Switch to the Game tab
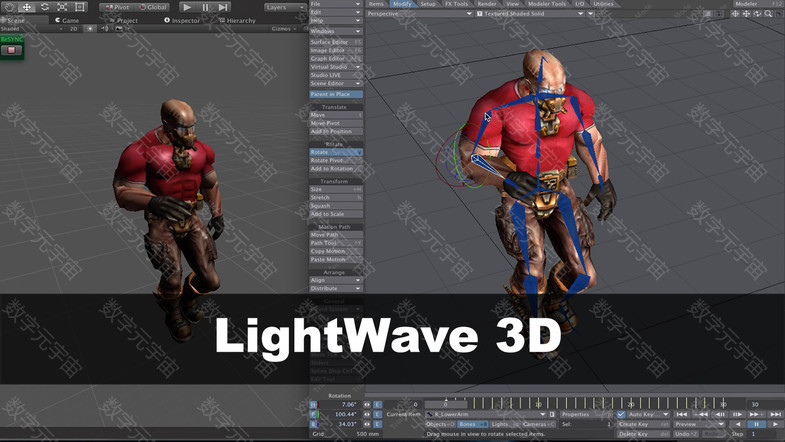785x442 pixels. [x=67, y=21]
